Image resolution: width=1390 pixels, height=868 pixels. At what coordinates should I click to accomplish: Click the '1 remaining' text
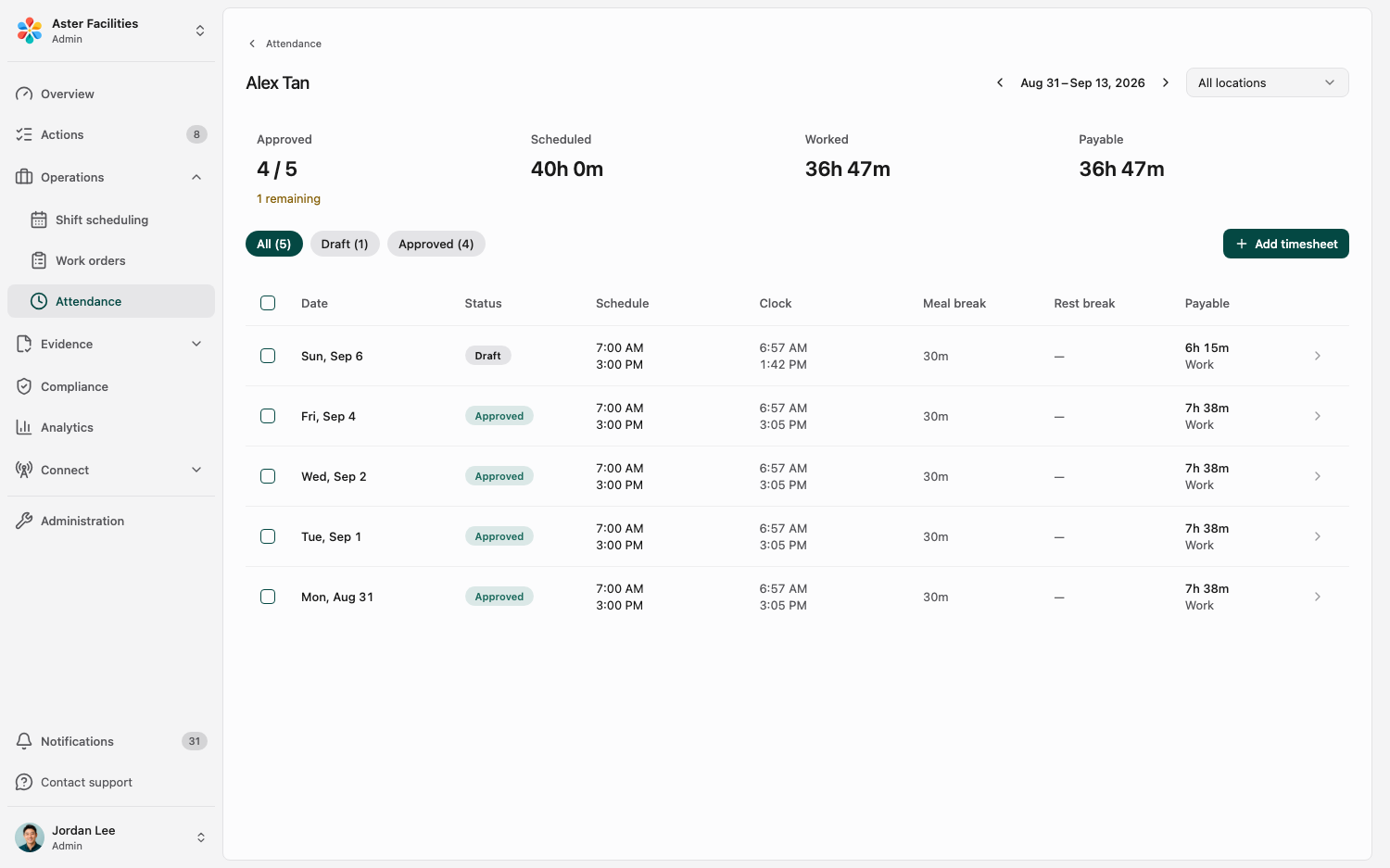288,198
